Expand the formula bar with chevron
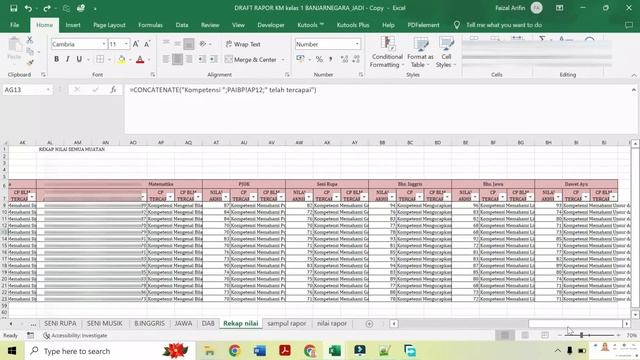Viewport: 640px width, 360px height. click(x=634, y=90)
